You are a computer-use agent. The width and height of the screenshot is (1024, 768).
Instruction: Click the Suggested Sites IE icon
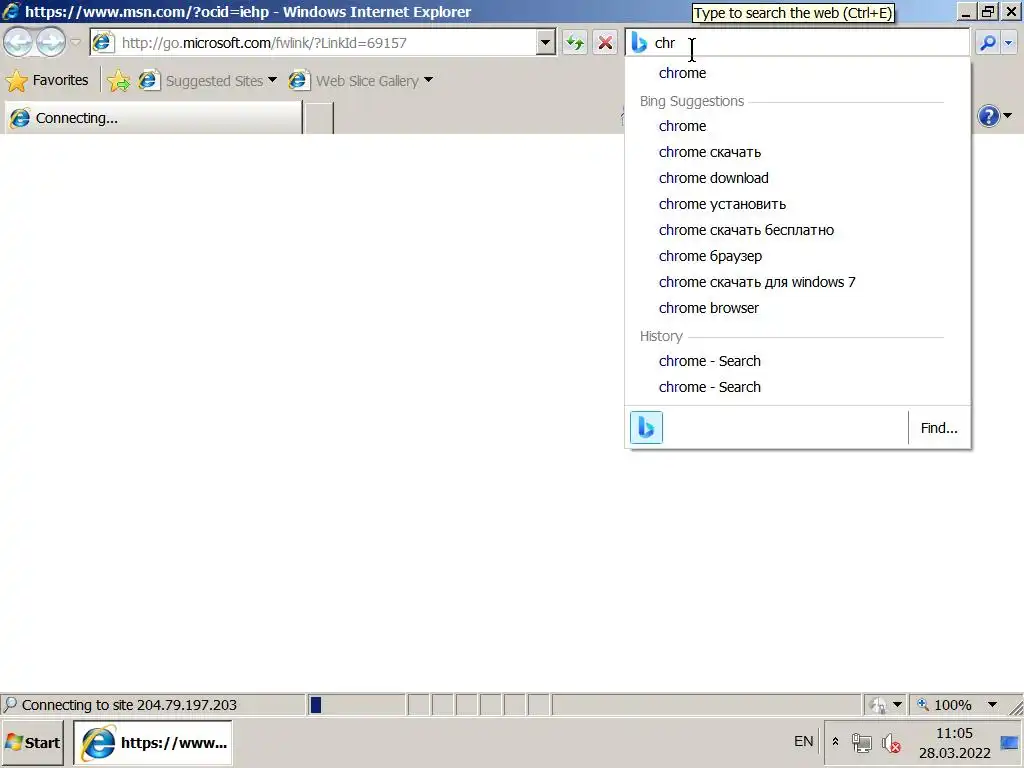point(148,80)
